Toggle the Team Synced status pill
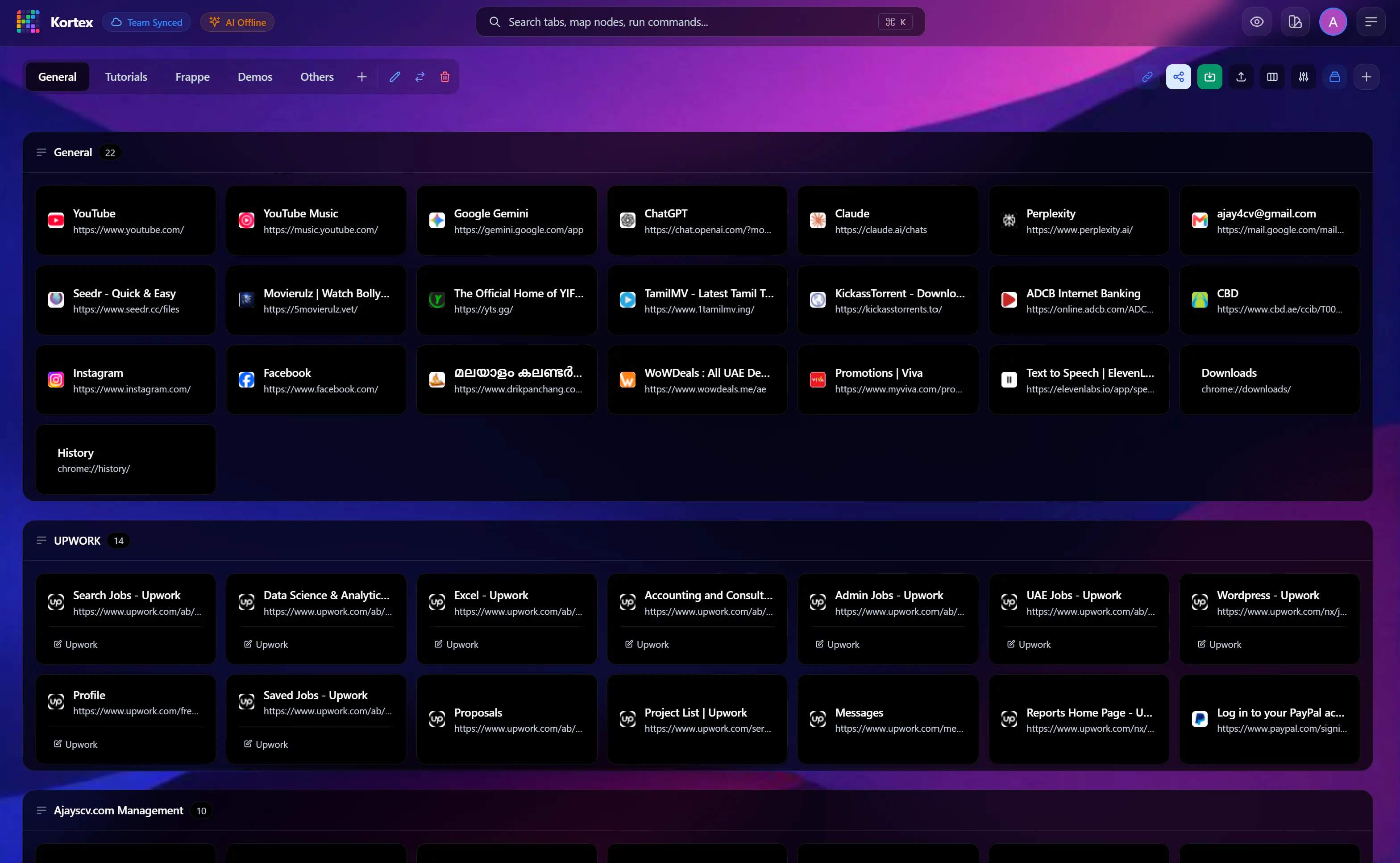 point(147,22)
